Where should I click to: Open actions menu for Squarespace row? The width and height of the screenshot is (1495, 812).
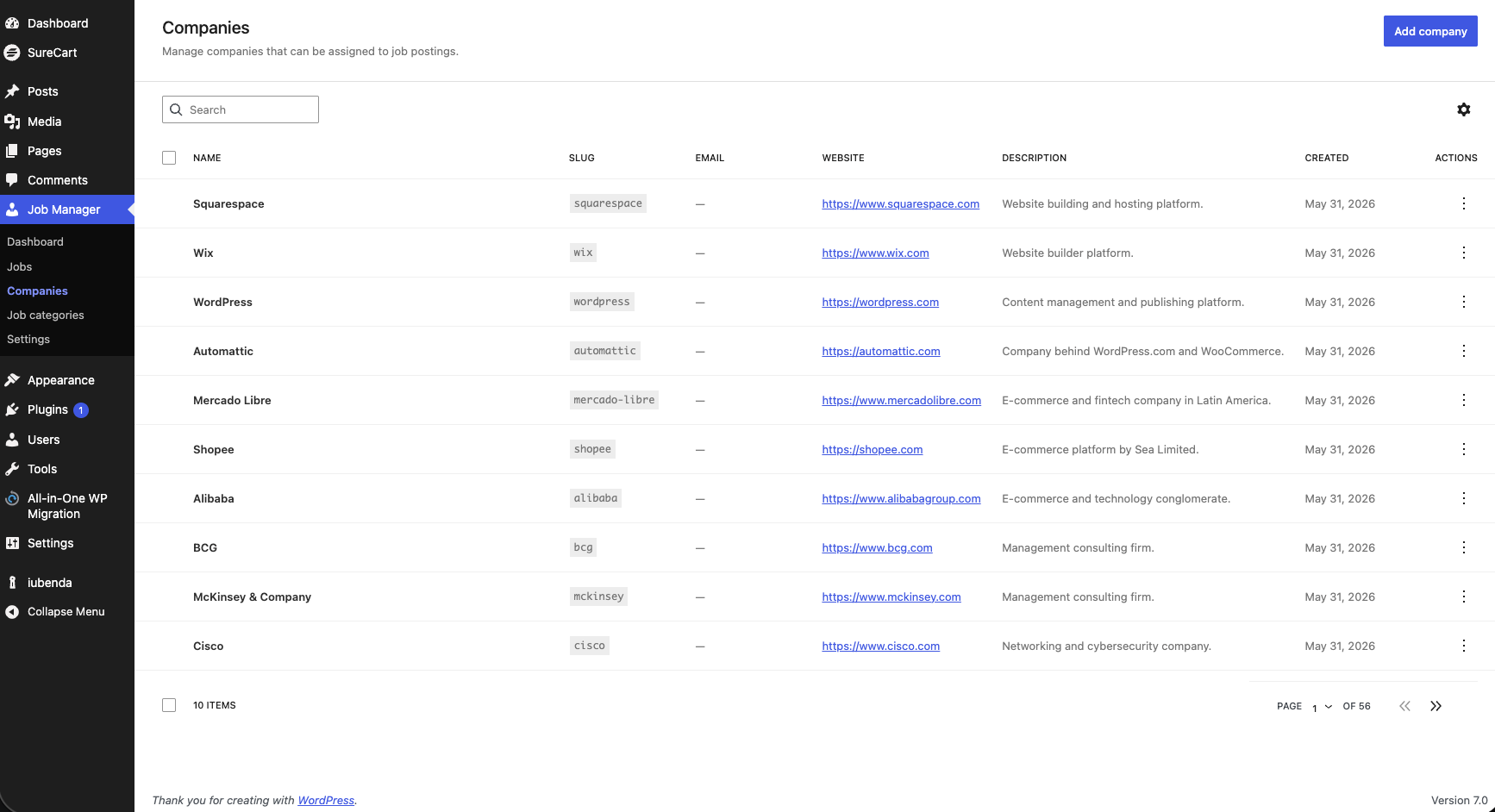[1463, 203]
